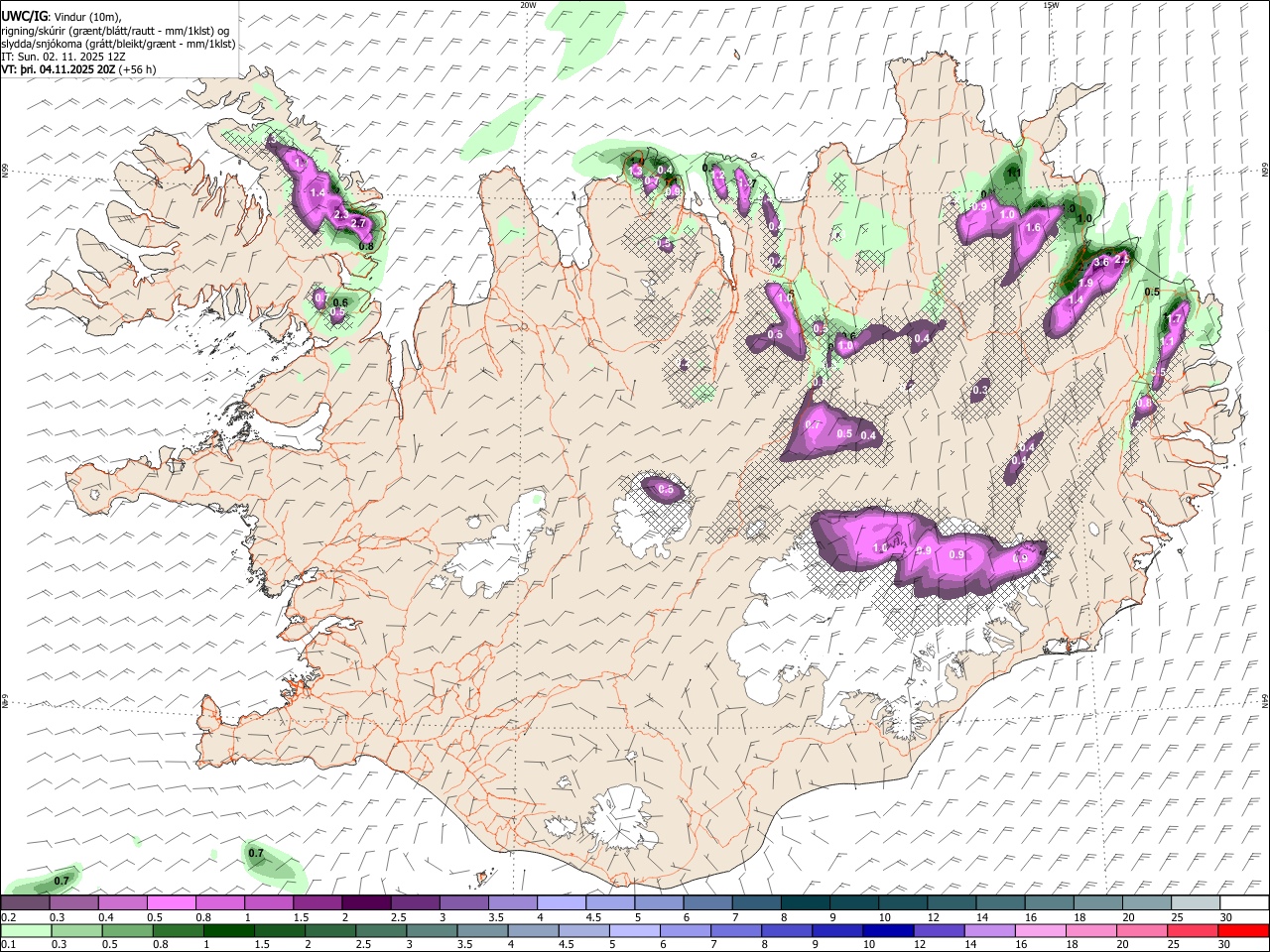Select the lower legend pink swatch labeled 18
The image size is (1270, 952).
coord(1090,930)
